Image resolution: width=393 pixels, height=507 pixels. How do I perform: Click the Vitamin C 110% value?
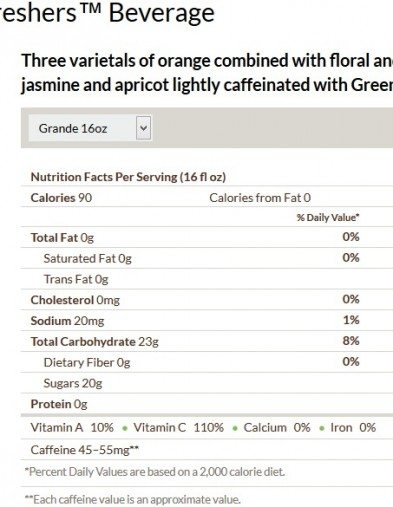(x=179, y=427)
